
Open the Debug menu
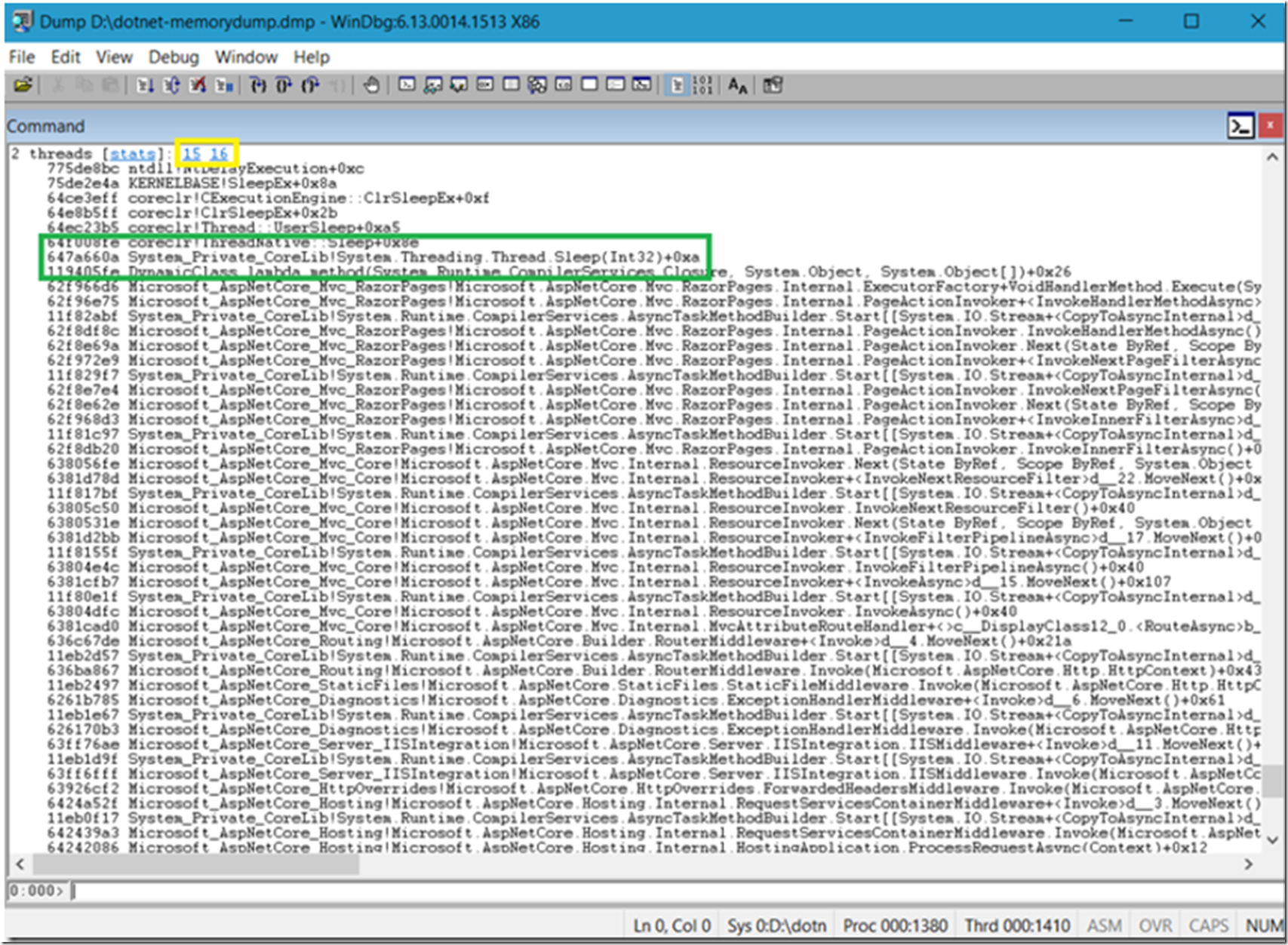[x=173, y=57]
